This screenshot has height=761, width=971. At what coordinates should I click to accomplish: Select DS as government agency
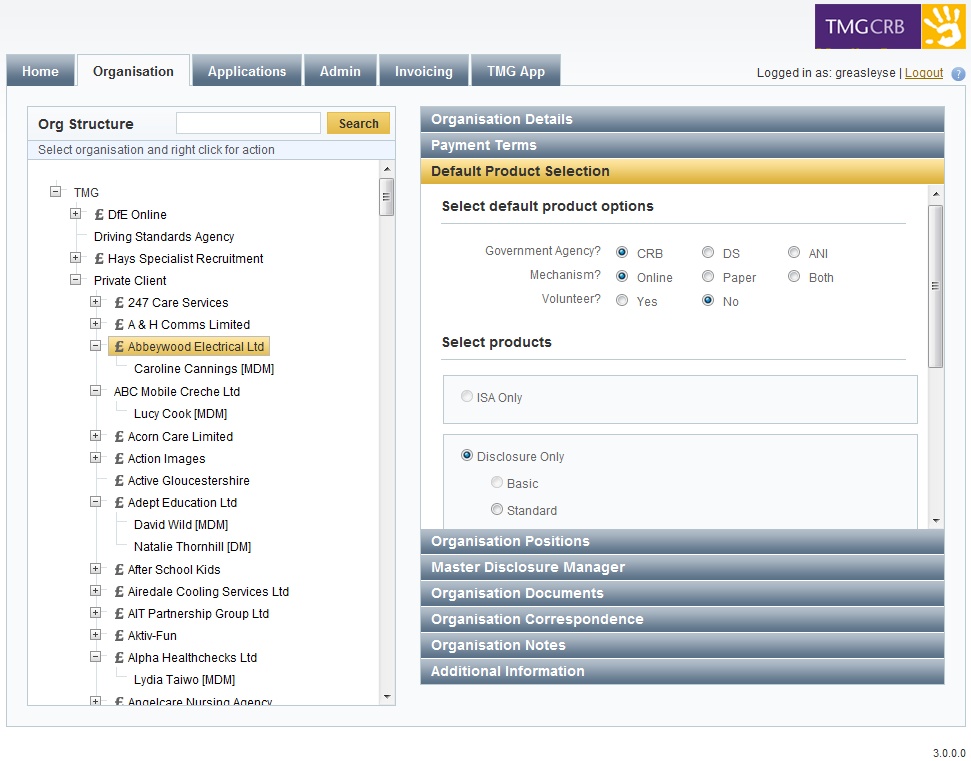pos(707,252)
